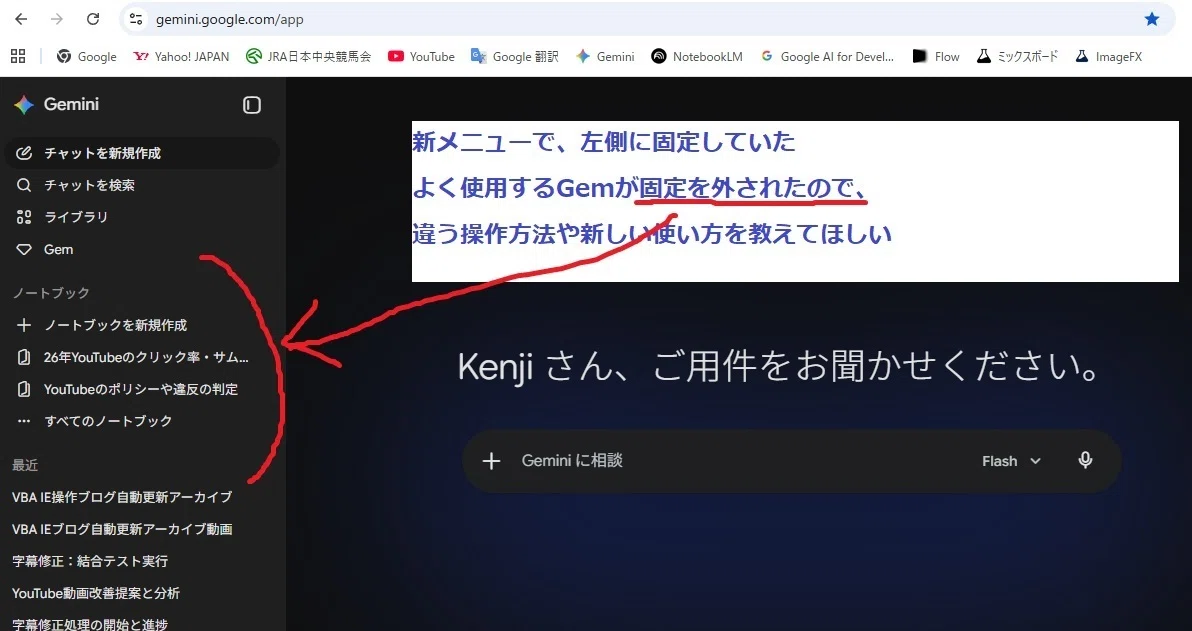The height and width of the screenshot is (631, 1192).
Task: Open チャットを検索 to search chats
Action: click(x=142, y=185)
